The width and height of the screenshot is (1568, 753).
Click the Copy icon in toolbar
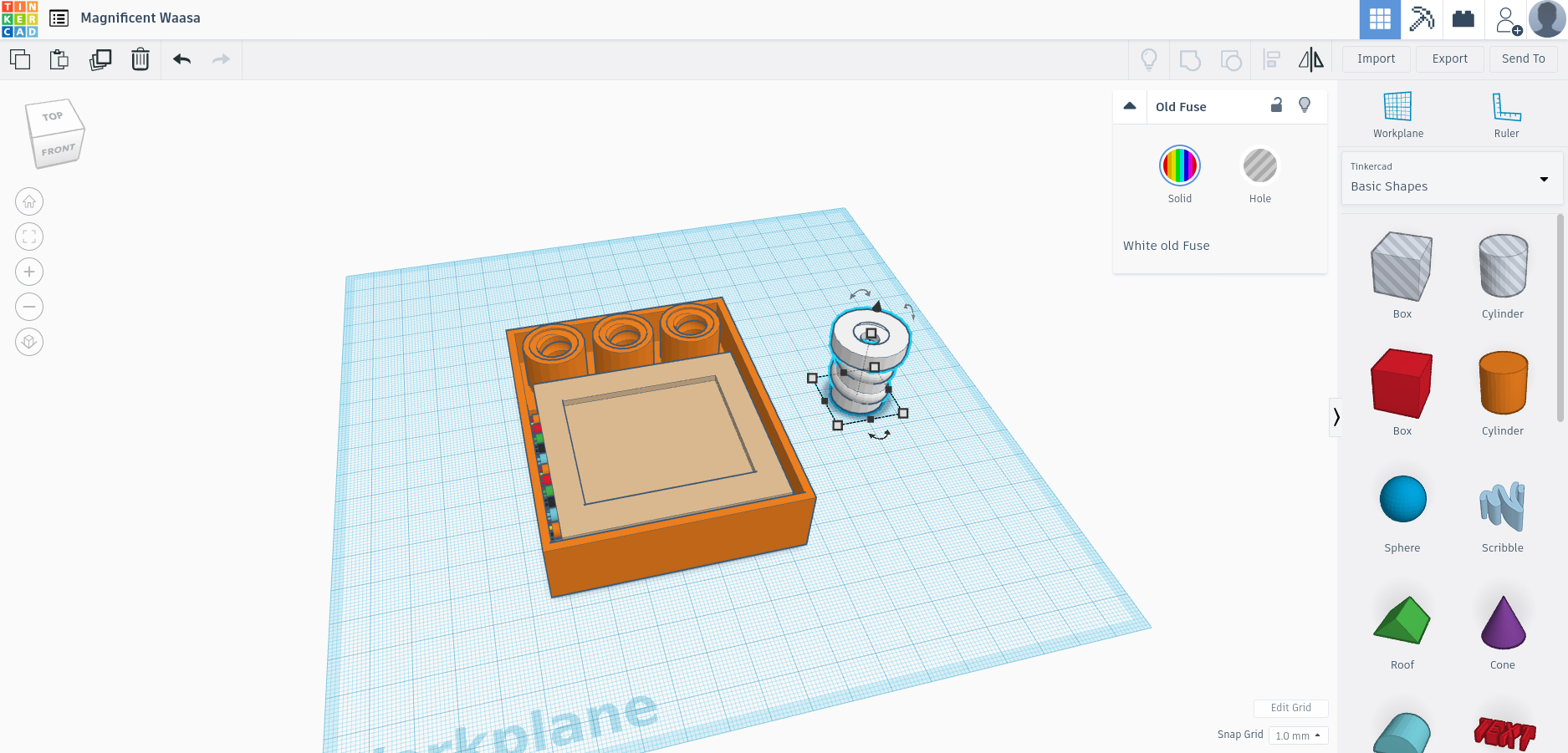[20, 59]
